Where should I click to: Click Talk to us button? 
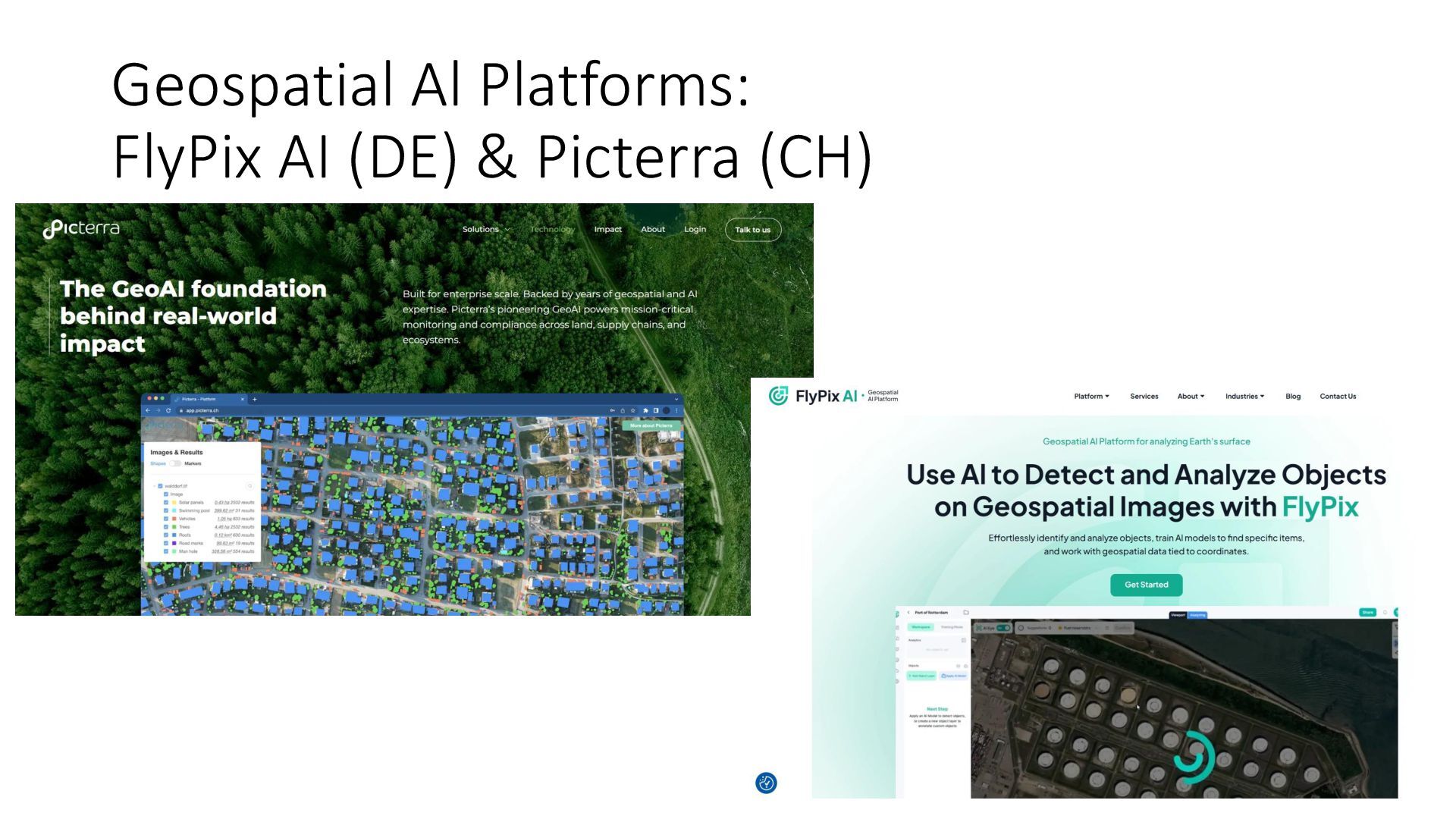(752, 230)
